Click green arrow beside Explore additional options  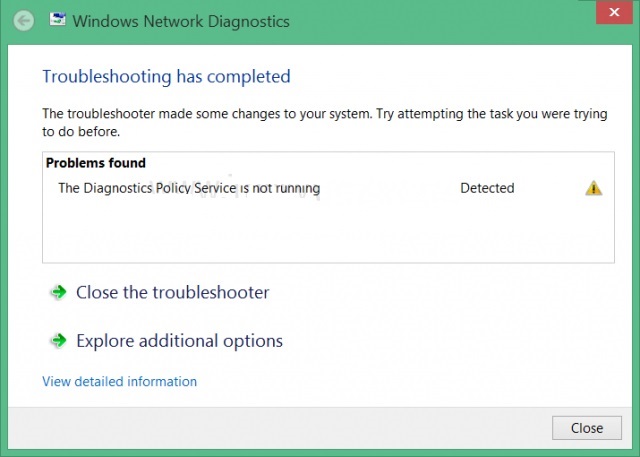[59, 340]
